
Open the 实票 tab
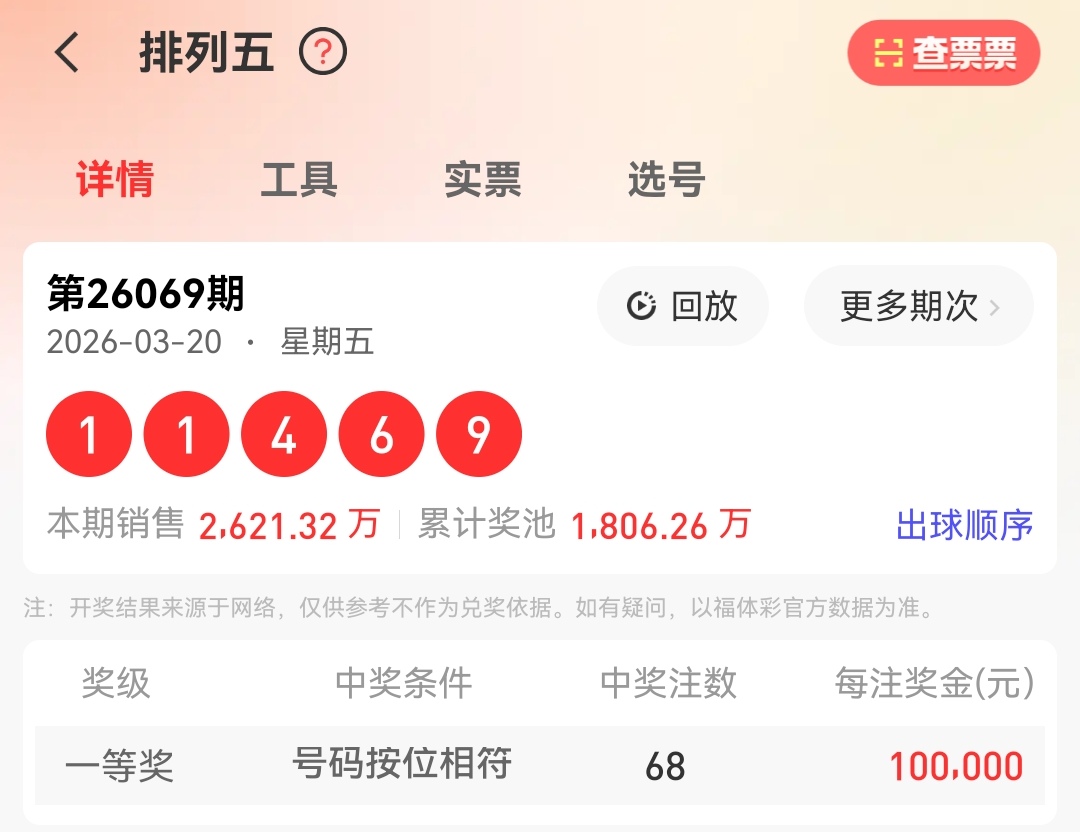pos(483,179)
